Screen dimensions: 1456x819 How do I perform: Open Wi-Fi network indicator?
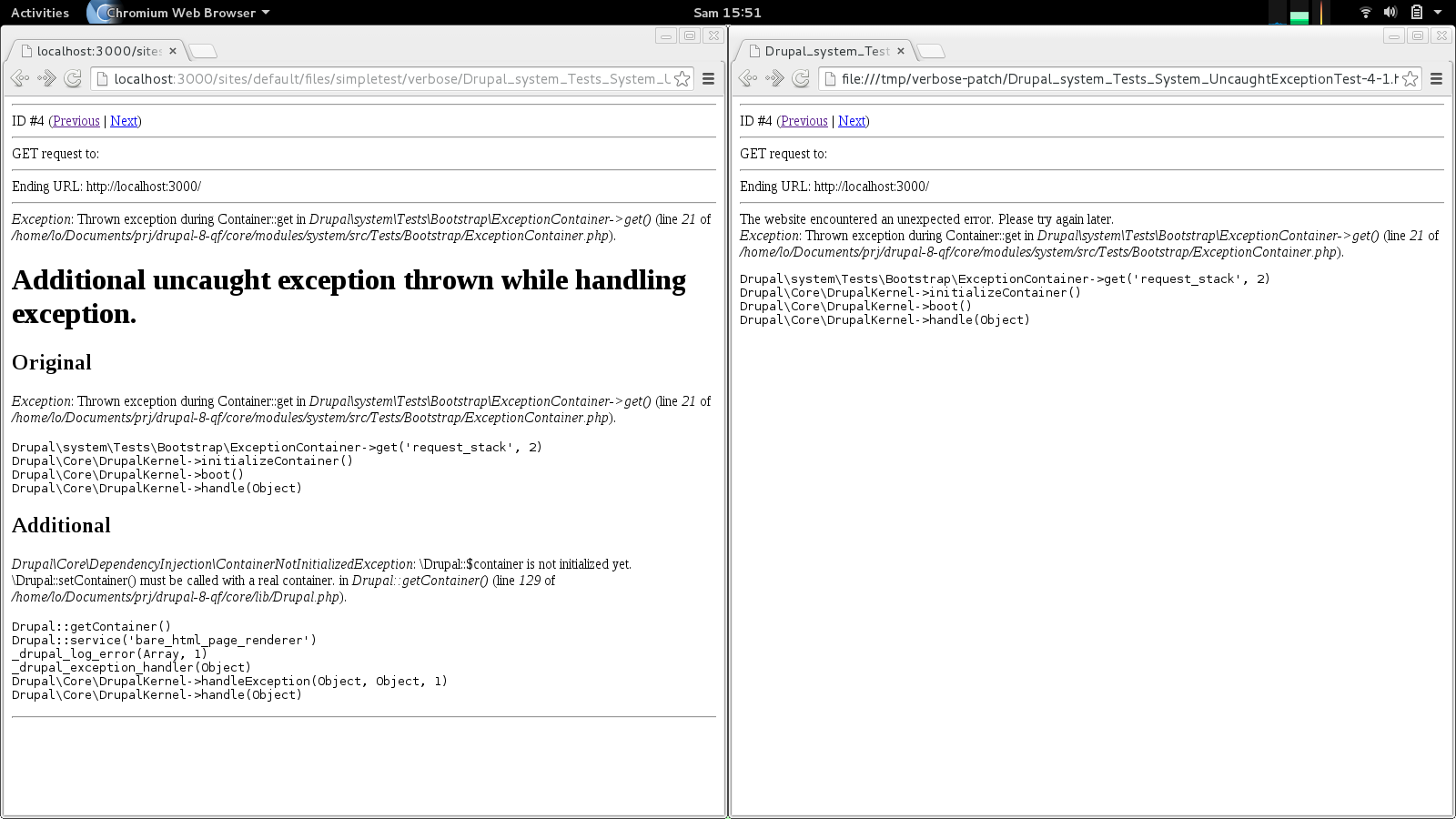tap(1365, 13)
